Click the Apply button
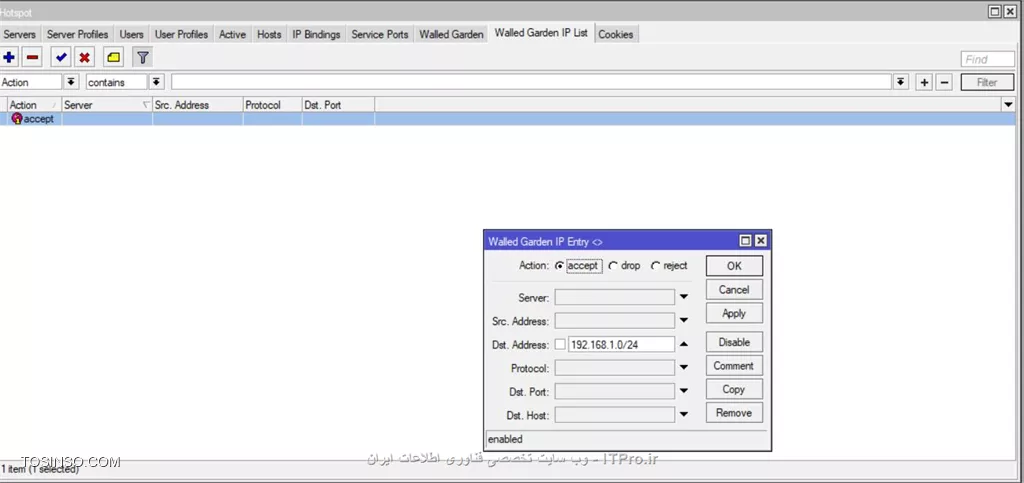Screen dimensions: 1024x483 click(x=734, y=313)
